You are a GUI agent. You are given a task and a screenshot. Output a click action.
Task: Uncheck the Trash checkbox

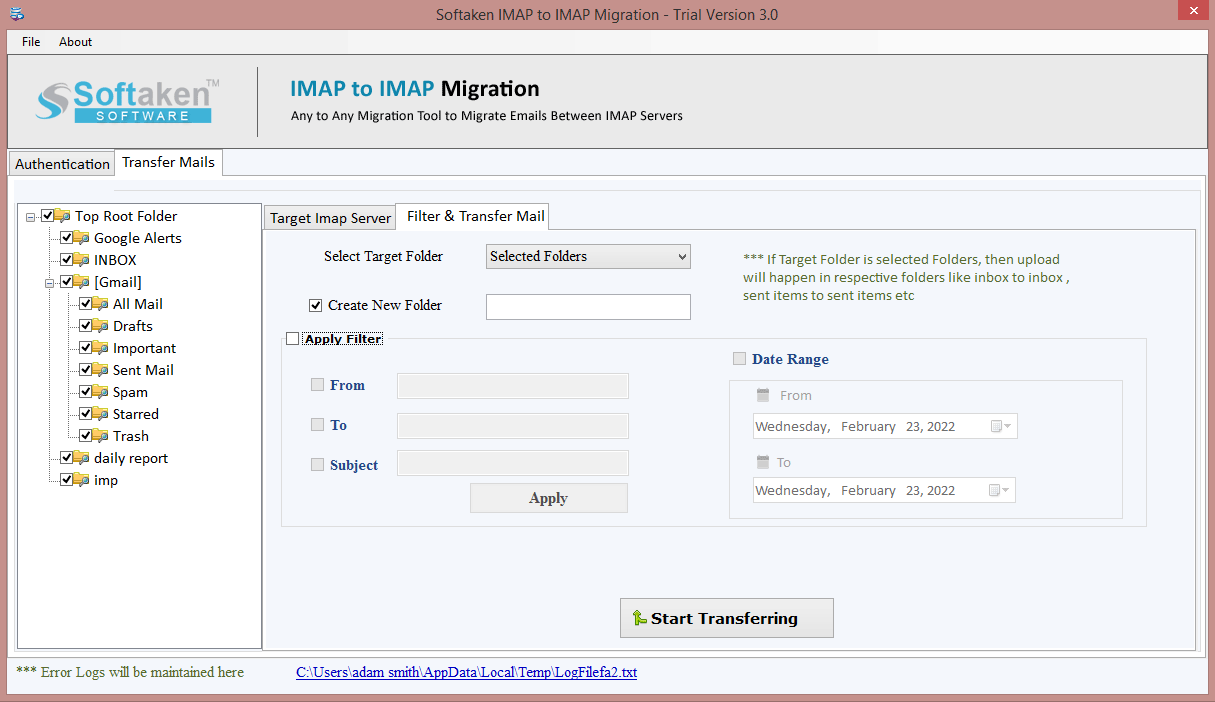click(86, 436)
